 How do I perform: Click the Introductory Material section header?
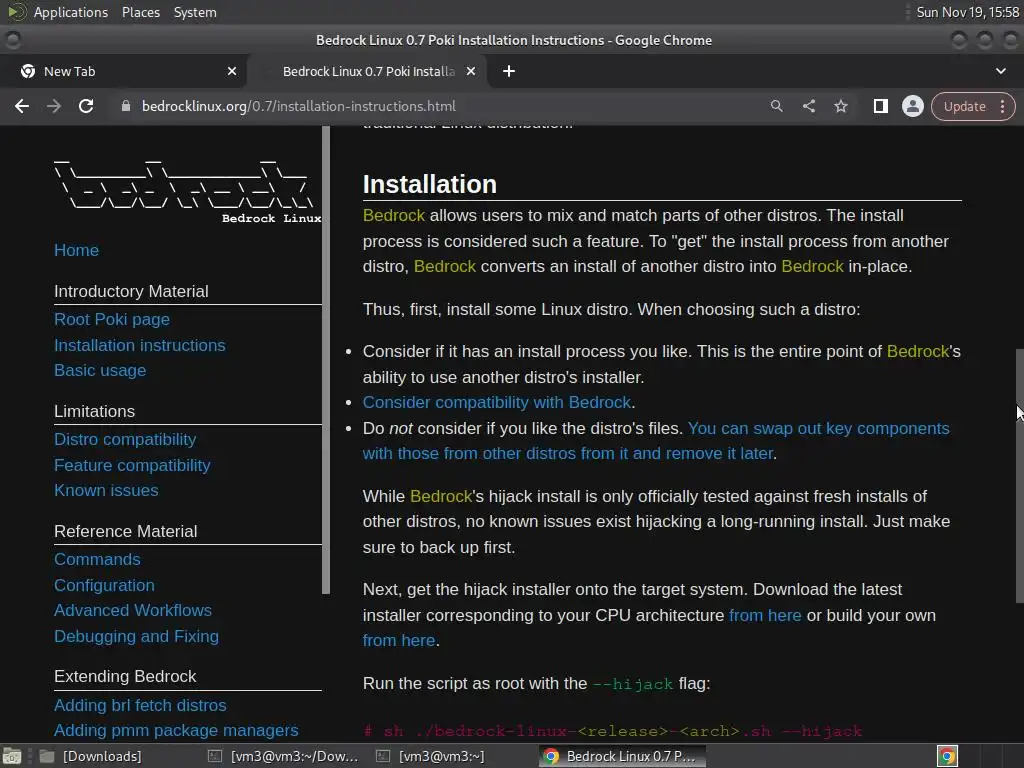pos(131,291)
